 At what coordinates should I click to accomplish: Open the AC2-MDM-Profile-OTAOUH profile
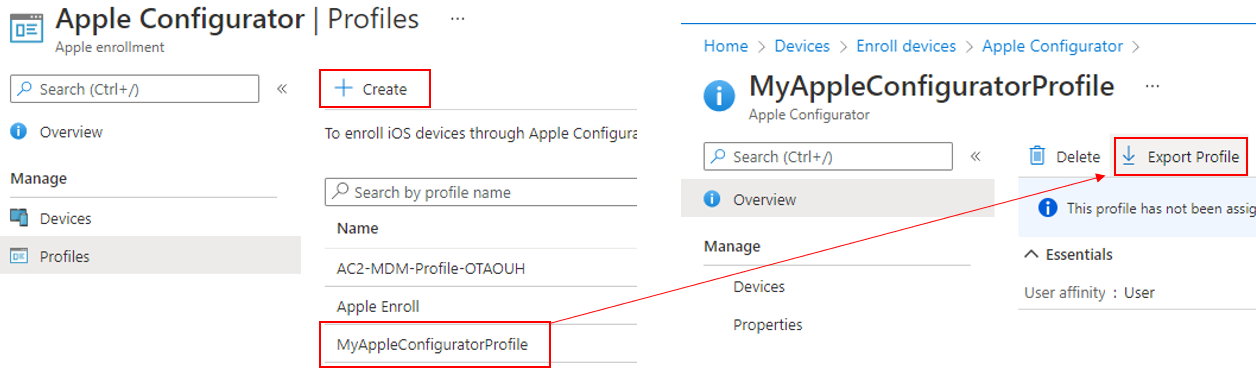(431, 268)
